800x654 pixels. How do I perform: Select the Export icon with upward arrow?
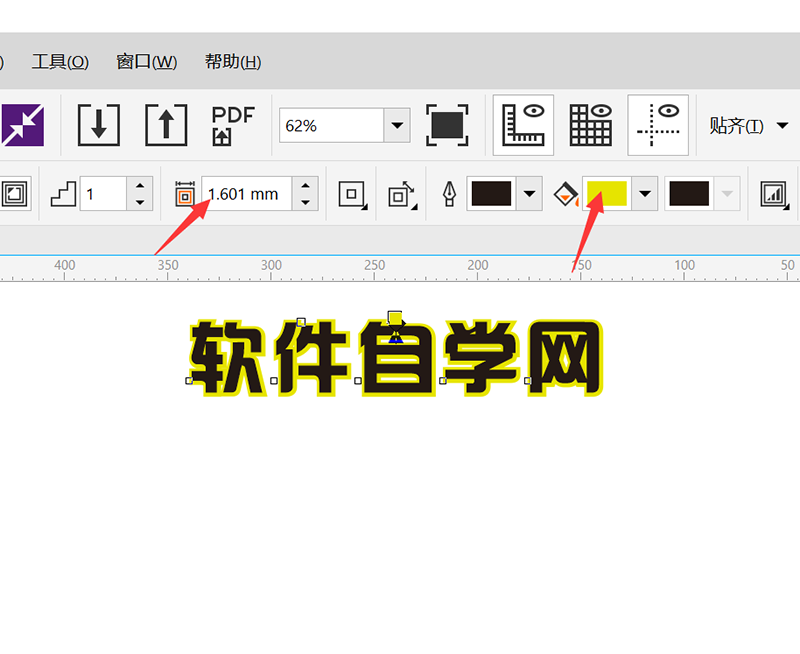point(165,124)
